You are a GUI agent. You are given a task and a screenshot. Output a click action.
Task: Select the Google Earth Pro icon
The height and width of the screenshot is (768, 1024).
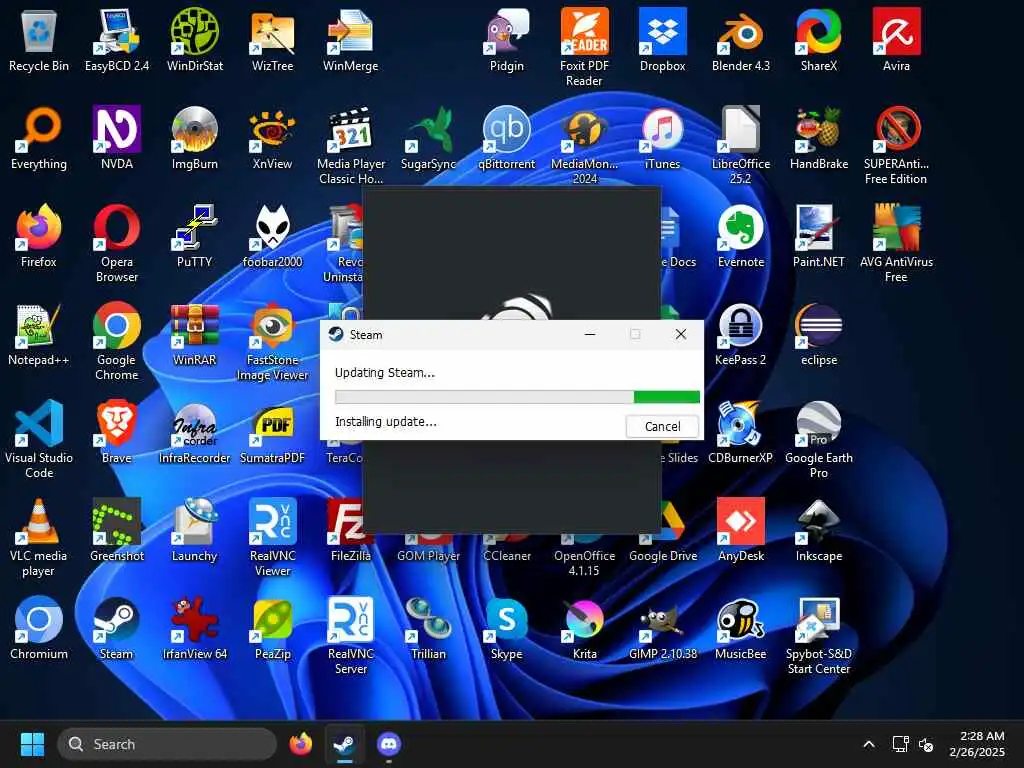pos(819,439)
